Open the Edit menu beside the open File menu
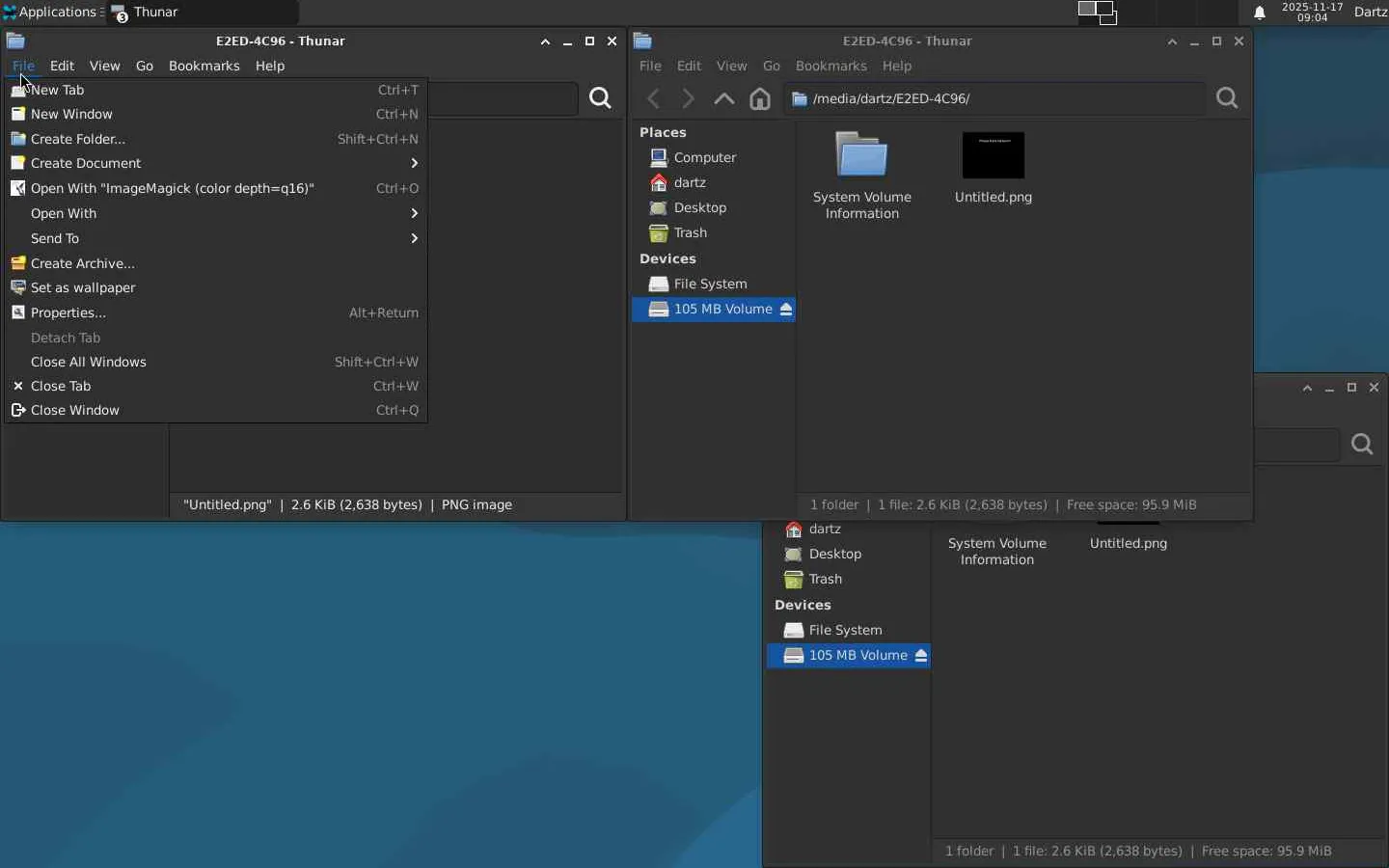The image size is (1389, 868). pyautogui.click(x=62, y=66)
